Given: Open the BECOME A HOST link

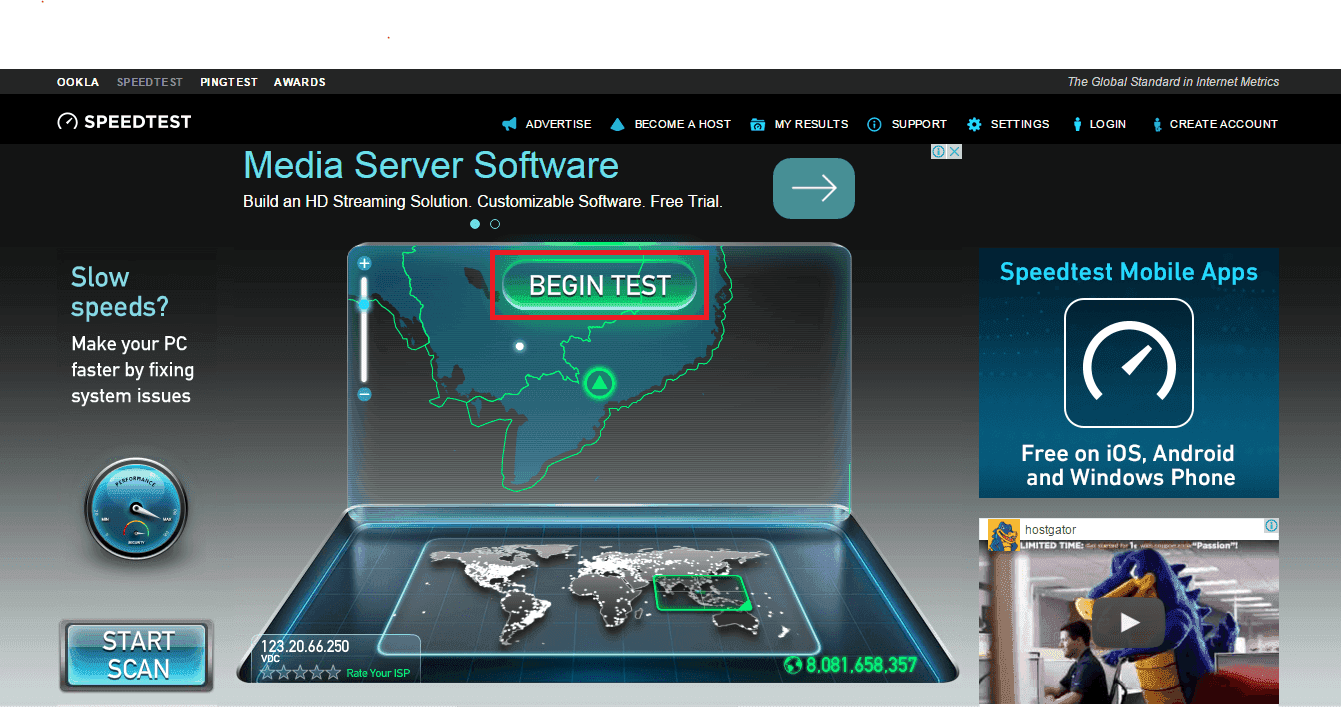Looking at the screenshot, I should (683, 124).
